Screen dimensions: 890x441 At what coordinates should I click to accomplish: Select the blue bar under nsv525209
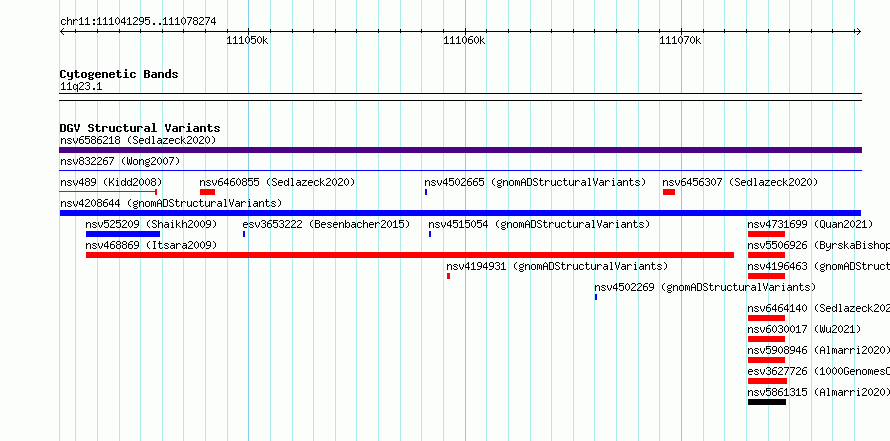[123, 234]
